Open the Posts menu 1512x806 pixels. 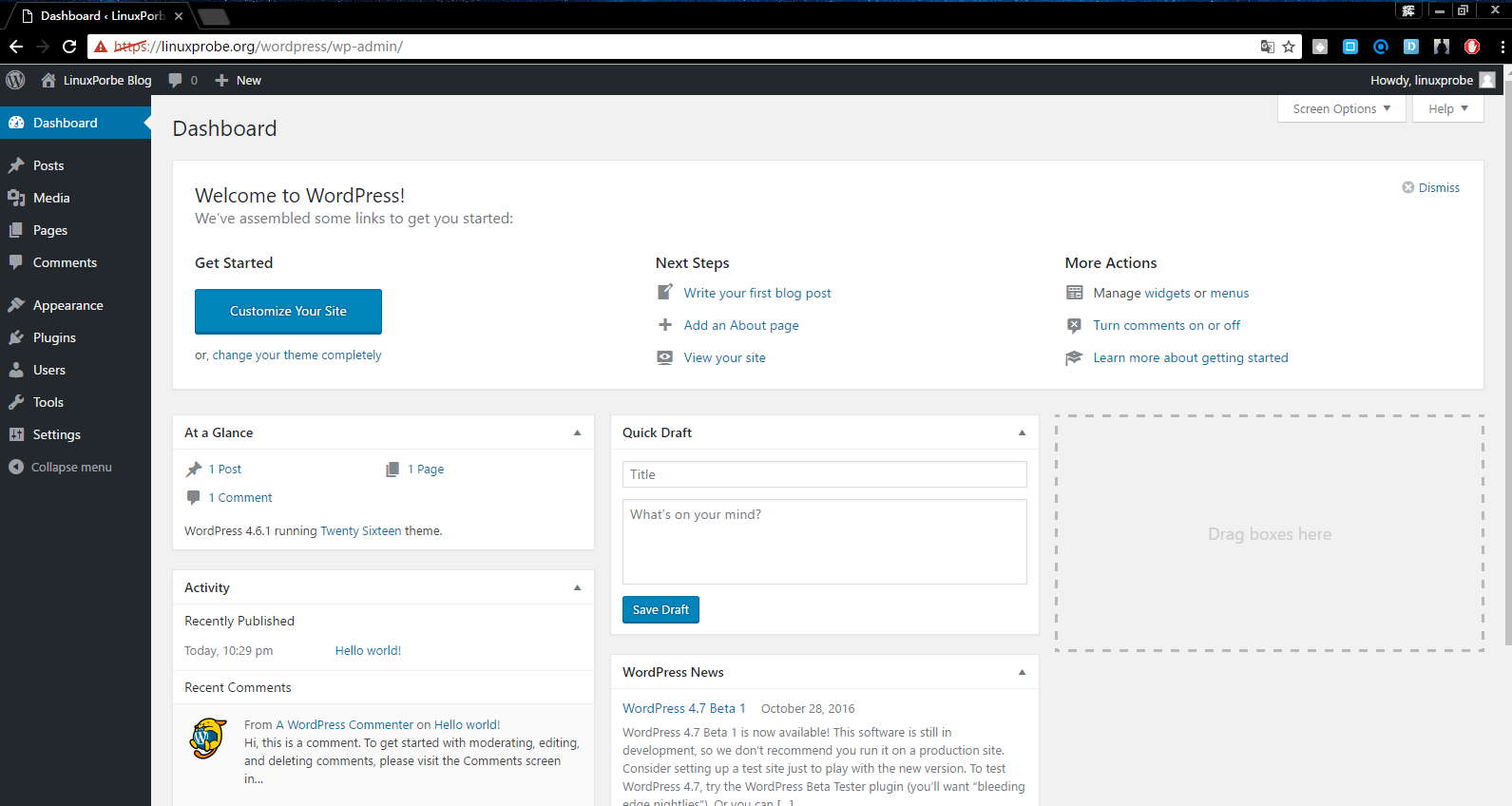pyautogui.click(x=75, y=165)
